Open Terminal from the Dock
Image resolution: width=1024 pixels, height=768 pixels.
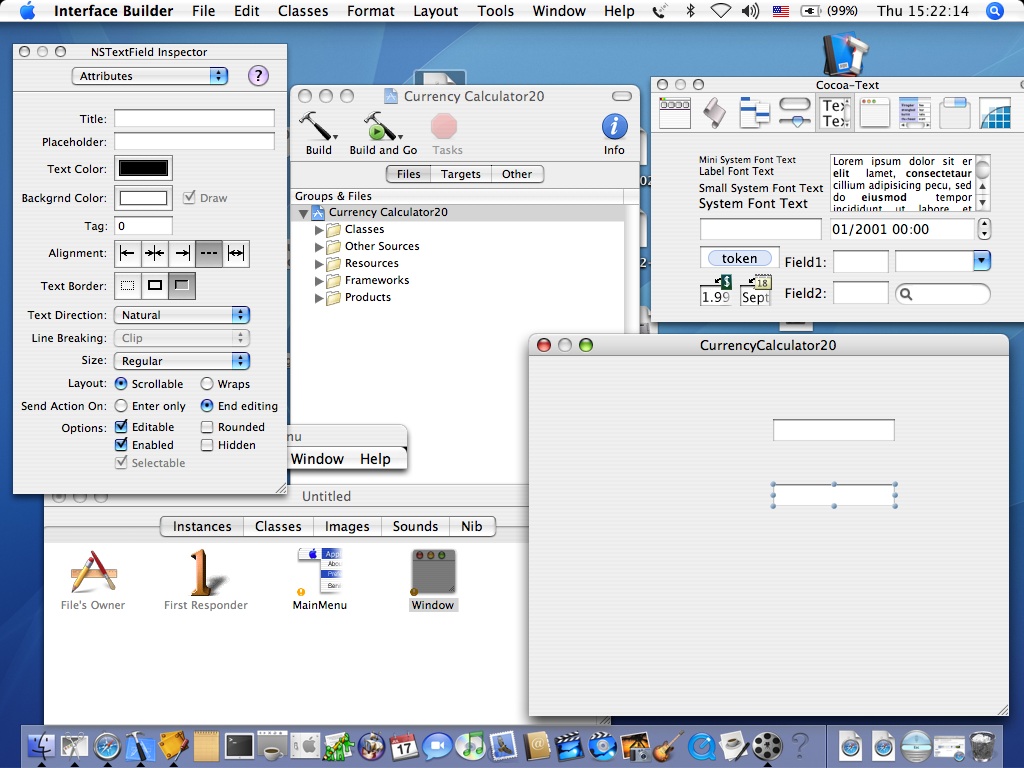[240, 746]
